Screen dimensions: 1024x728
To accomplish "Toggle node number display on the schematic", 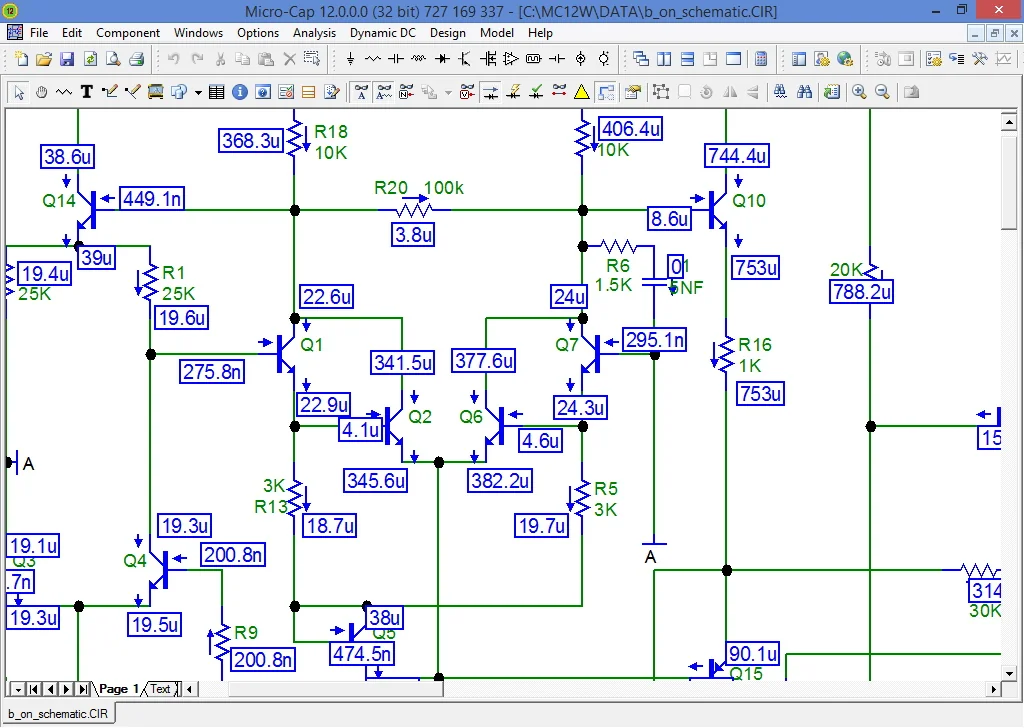I will coord(406,92).
